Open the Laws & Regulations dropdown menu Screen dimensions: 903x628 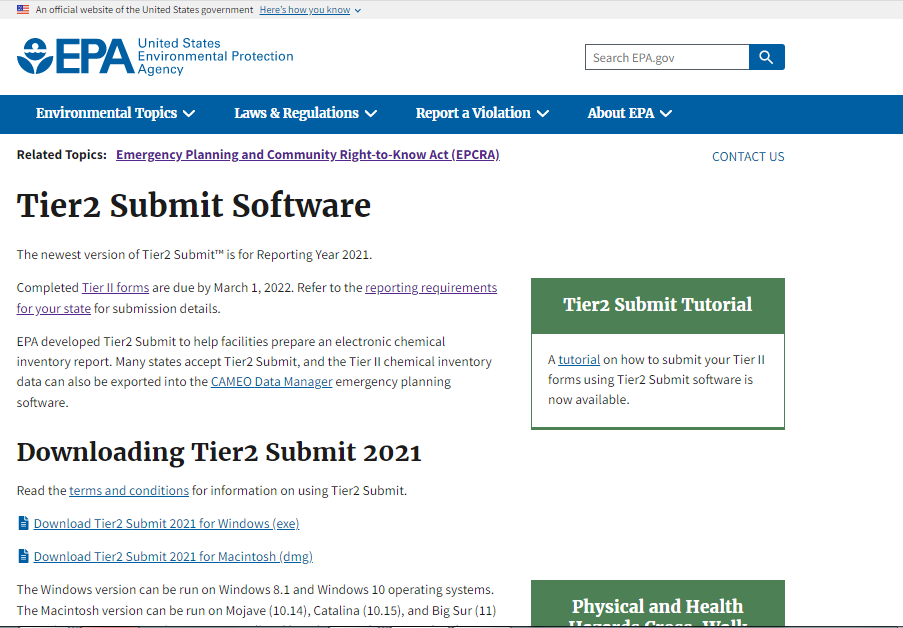305,113
